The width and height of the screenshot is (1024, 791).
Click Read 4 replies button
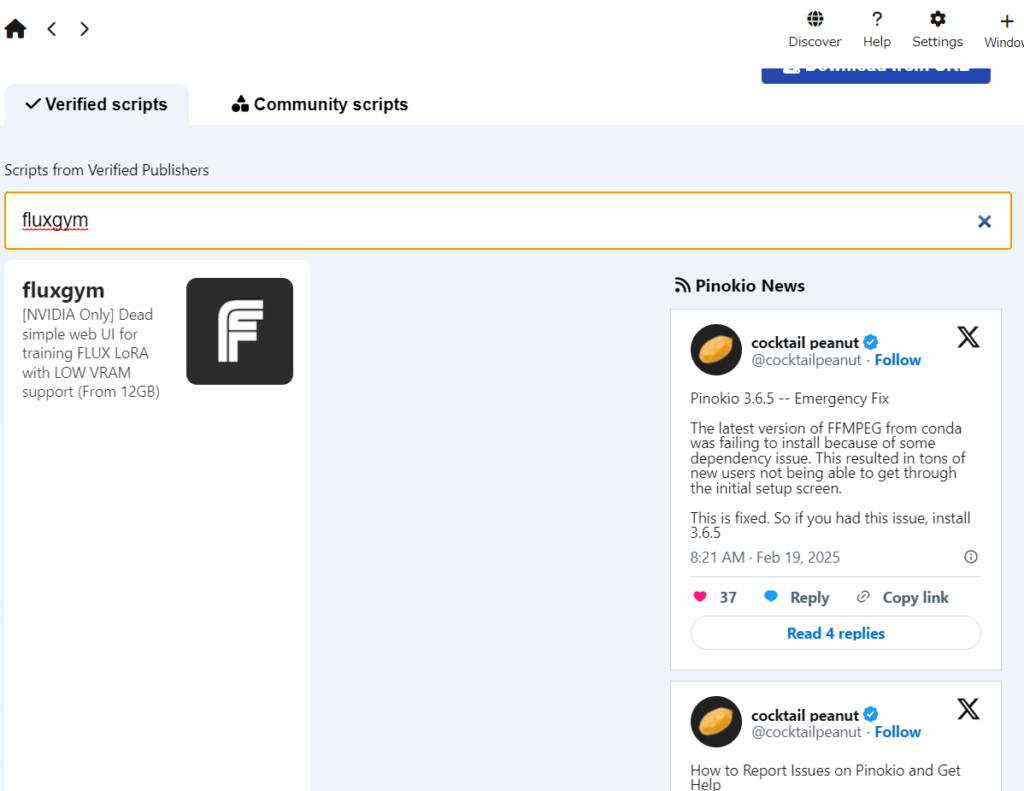click(x=835, y=633)
